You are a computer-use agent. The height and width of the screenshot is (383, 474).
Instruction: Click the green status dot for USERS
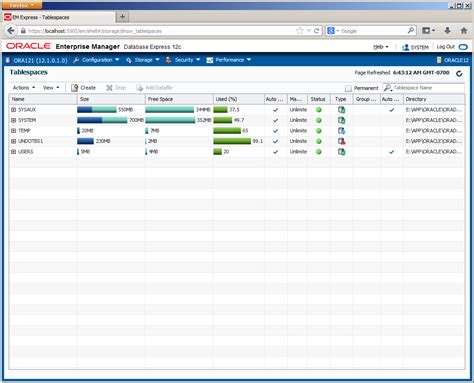319,152
